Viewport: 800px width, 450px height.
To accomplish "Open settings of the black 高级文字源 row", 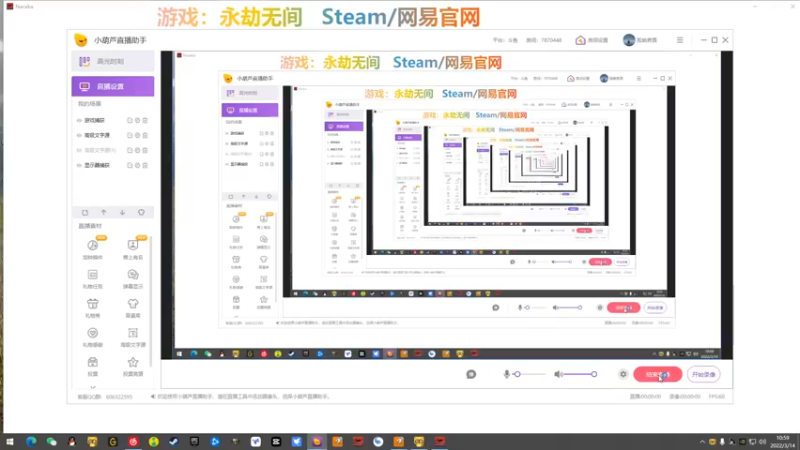I will pyautogui.click(x=137, y=135).
